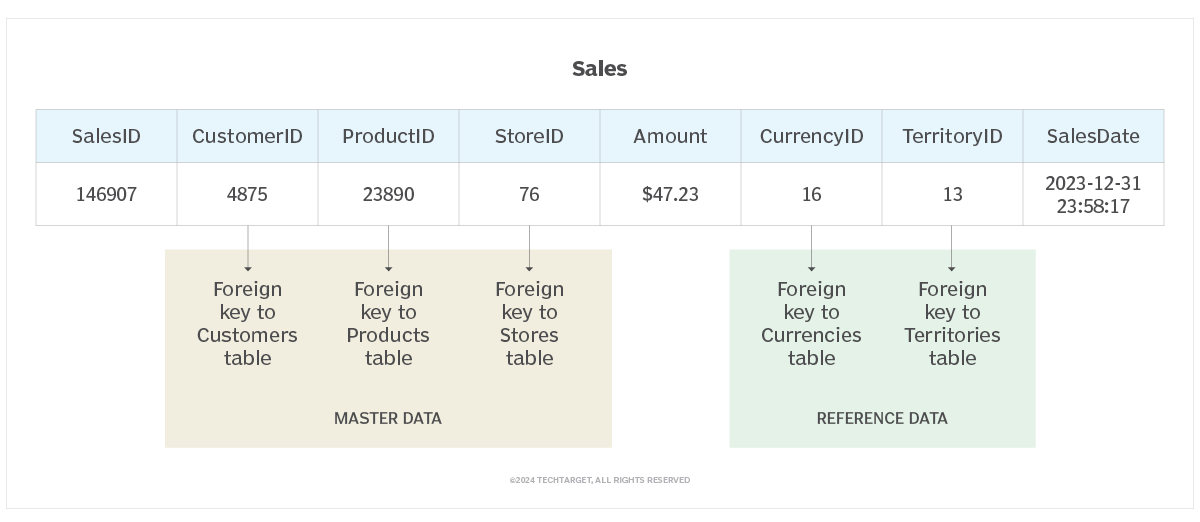Select Foreign key to Stores table text

[529, 323]
